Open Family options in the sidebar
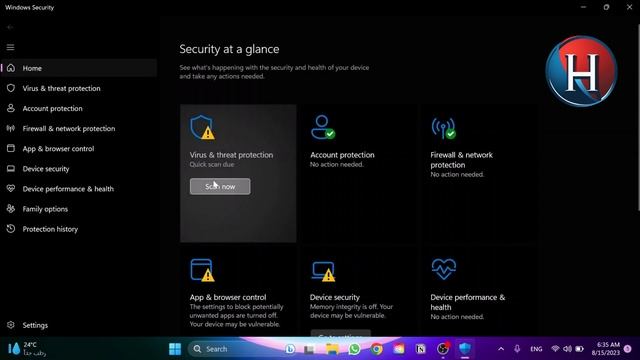Screen dimensions: 640x360 (x=79, y=209)
